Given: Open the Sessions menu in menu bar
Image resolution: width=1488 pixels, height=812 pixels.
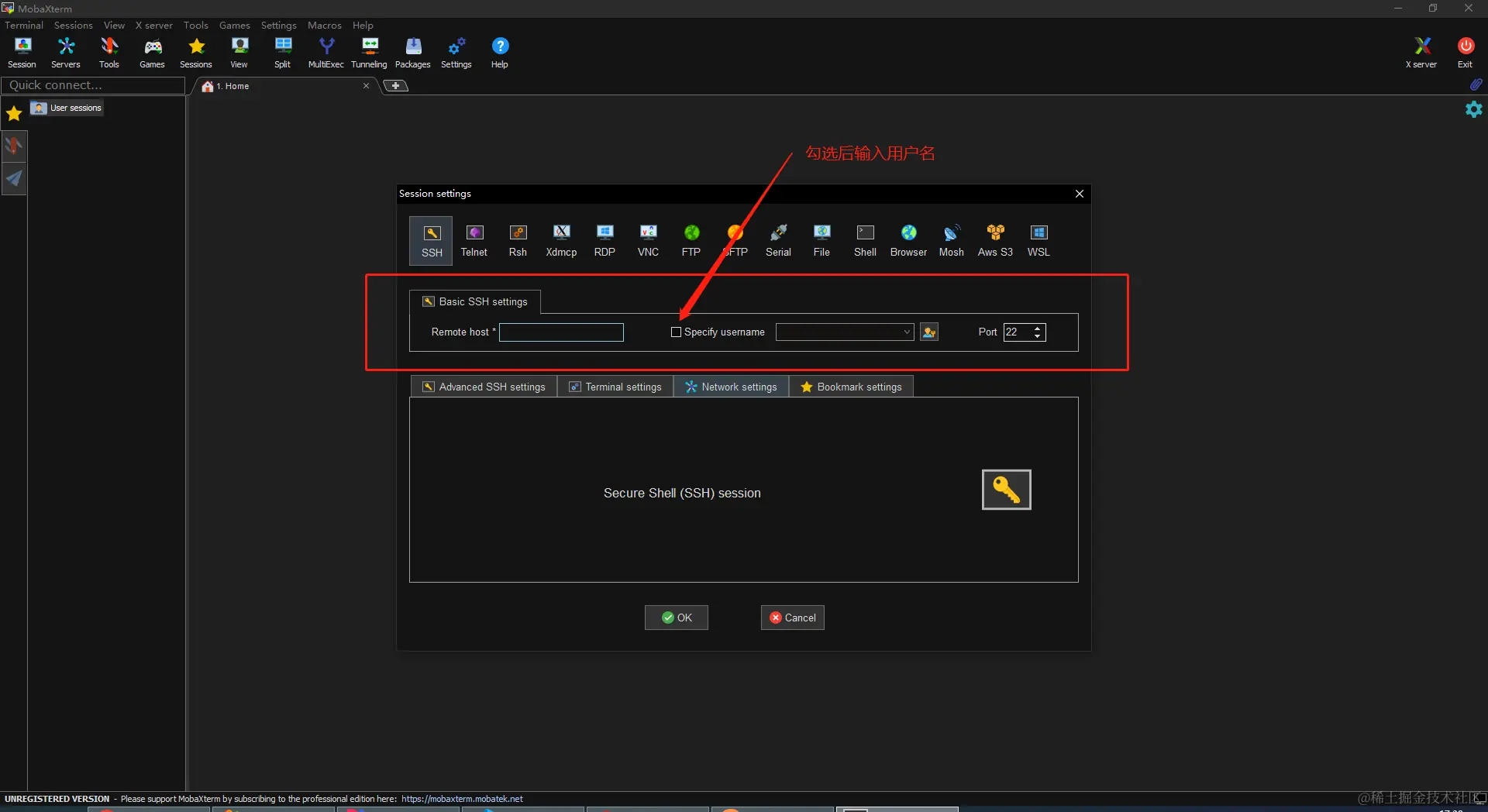Looking at the screenshot, I should (x=74, y=26).
